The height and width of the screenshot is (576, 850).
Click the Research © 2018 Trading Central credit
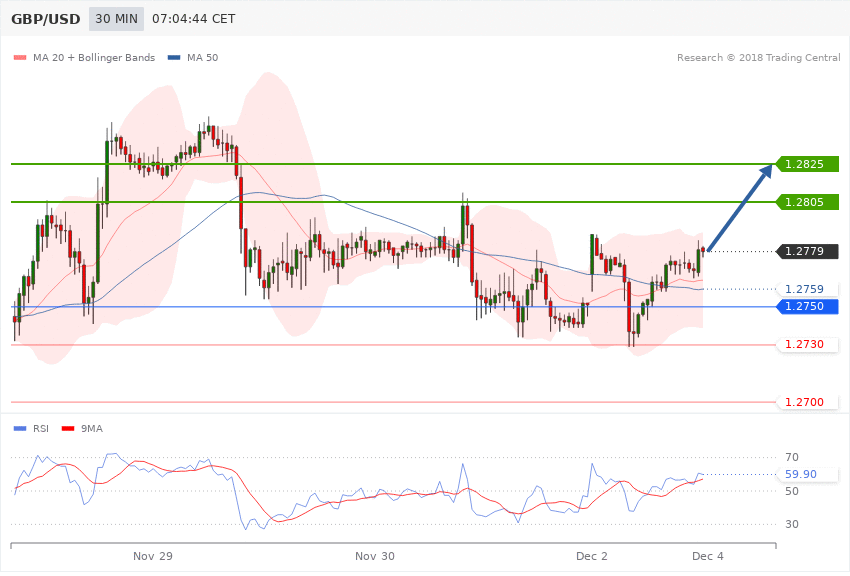[758, 57]
